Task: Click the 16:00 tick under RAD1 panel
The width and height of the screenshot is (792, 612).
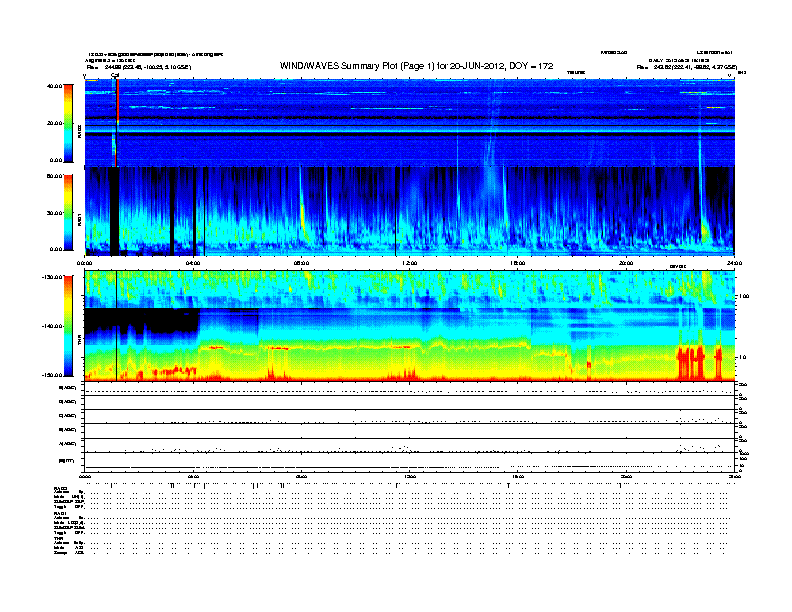Action: pos(518,263)
